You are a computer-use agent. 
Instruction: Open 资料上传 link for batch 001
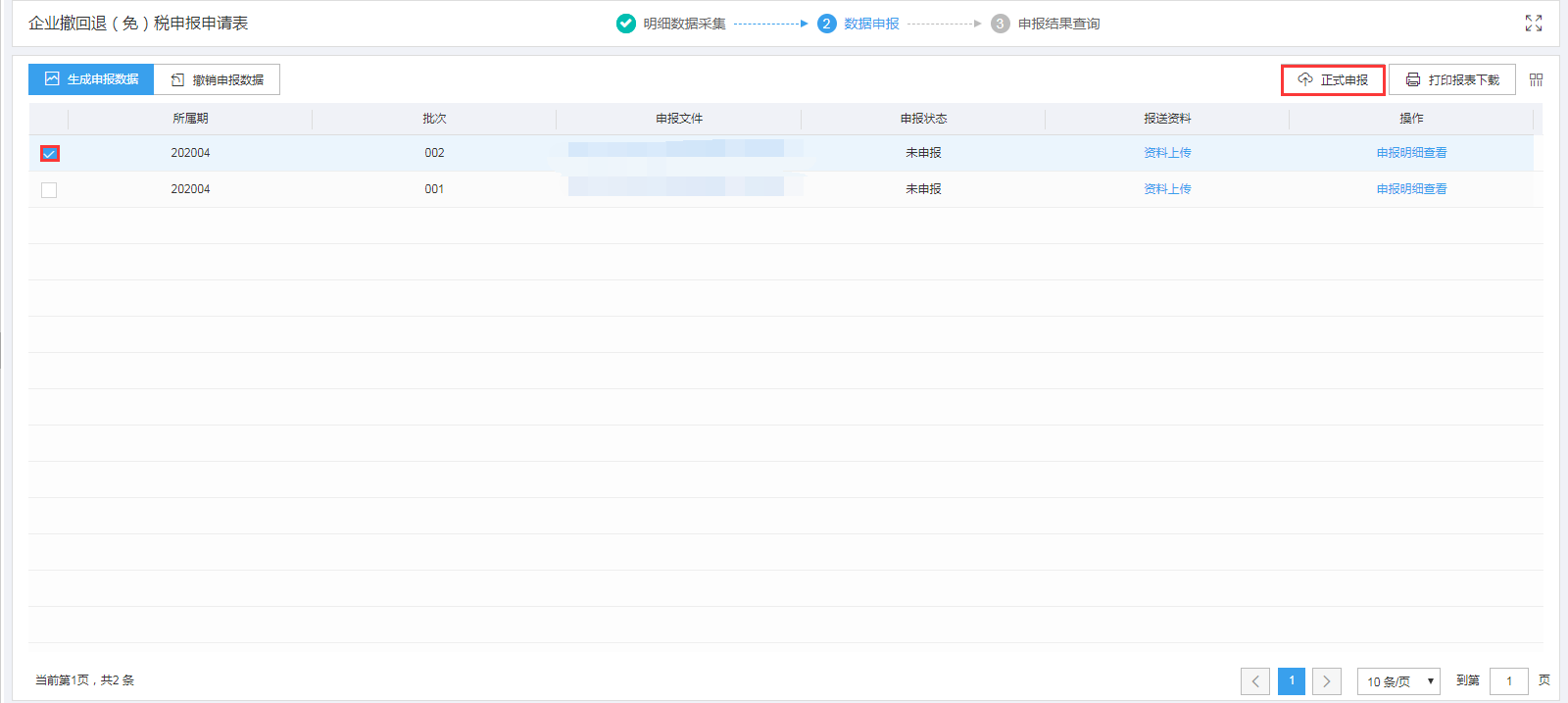pos(1167,189)
